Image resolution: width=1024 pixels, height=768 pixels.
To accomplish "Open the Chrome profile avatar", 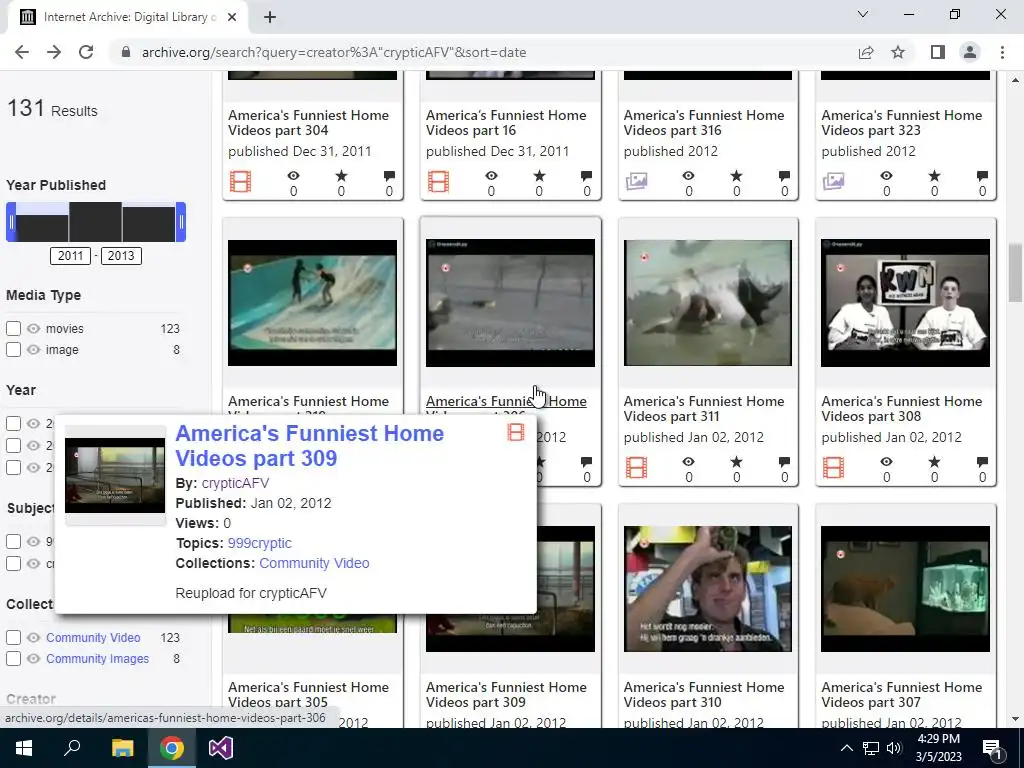I will (970, 52).
